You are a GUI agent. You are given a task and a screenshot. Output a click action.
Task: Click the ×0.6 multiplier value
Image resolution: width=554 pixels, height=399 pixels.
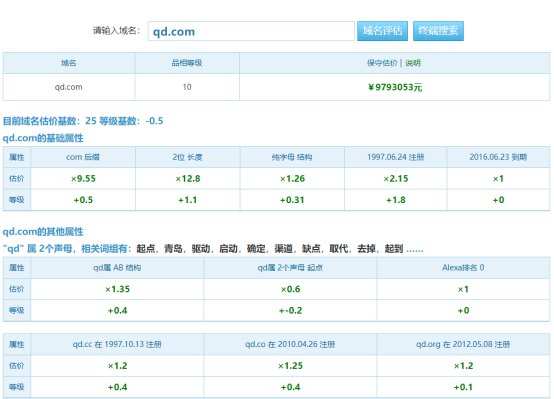click(x=290, y=289)
